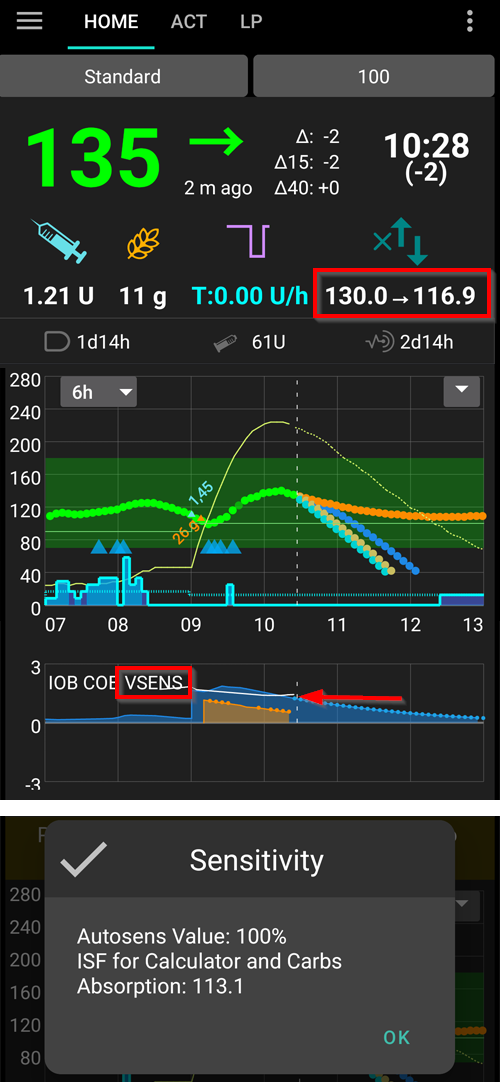Switch to the ACT tab
The width and height of the screenshot is (500, 1082).
coord(189,21)
